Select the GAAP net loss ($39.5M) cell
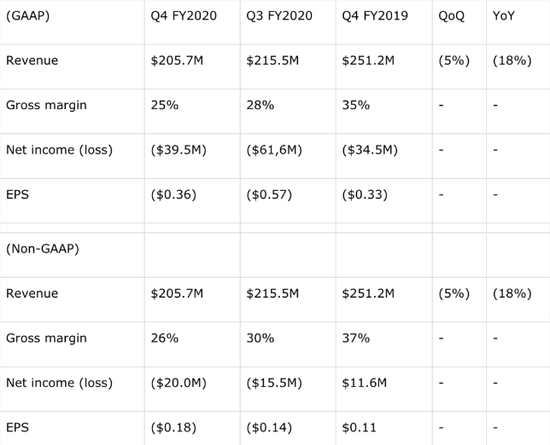 (179, 150)
